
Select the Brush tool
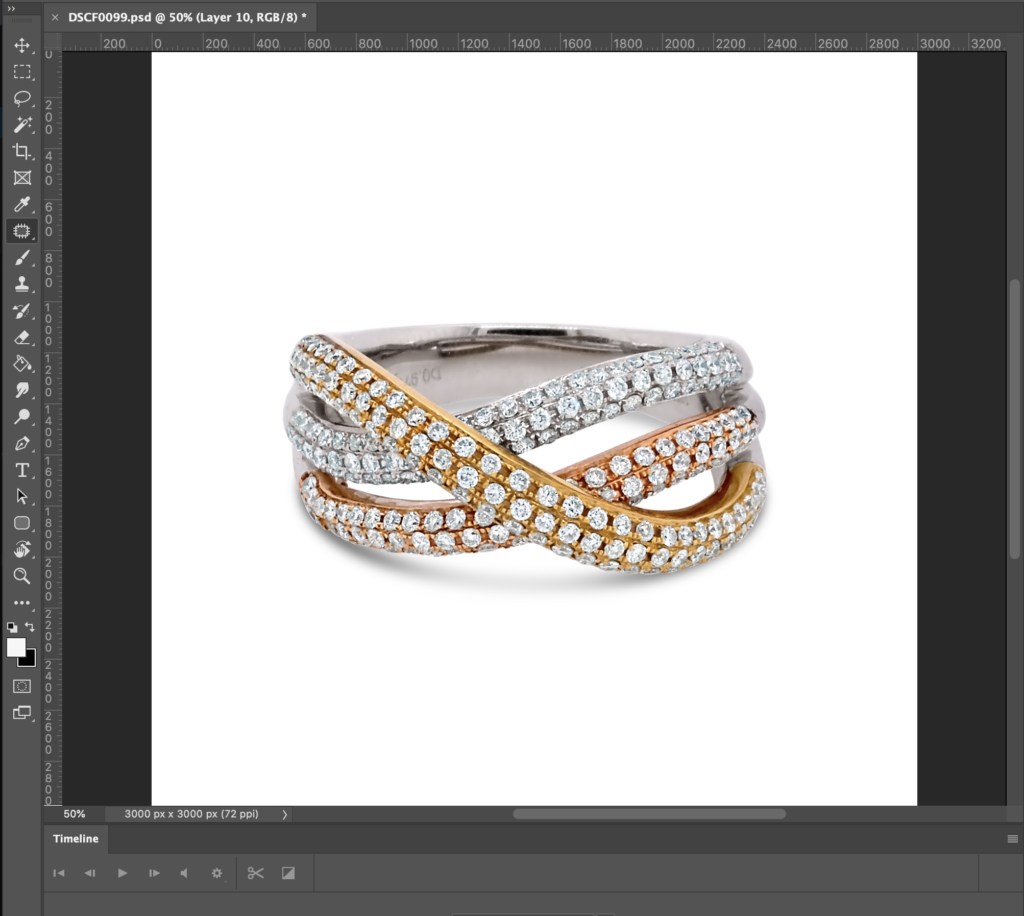point(22,258)
